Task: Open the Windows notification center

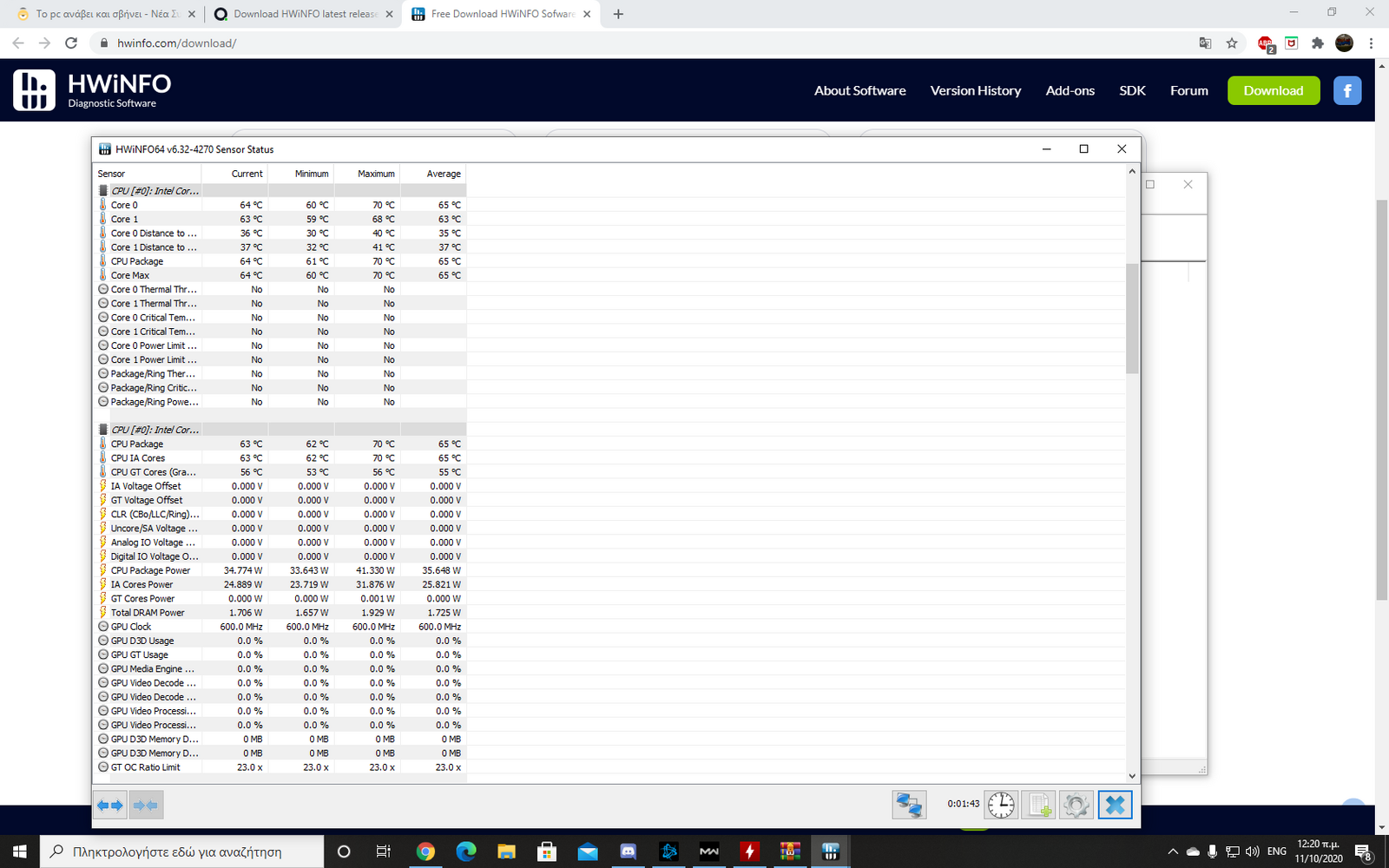Action: coord(1363,852)
